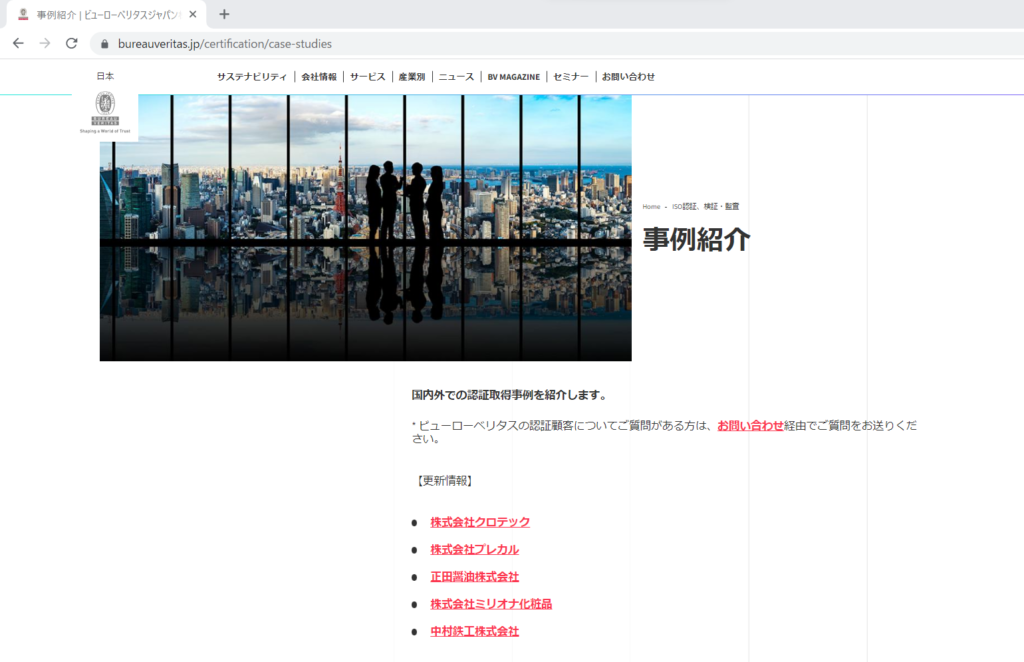
Task: Click the tab favicon for 事例紹介
Action: [x=23, y=14]
